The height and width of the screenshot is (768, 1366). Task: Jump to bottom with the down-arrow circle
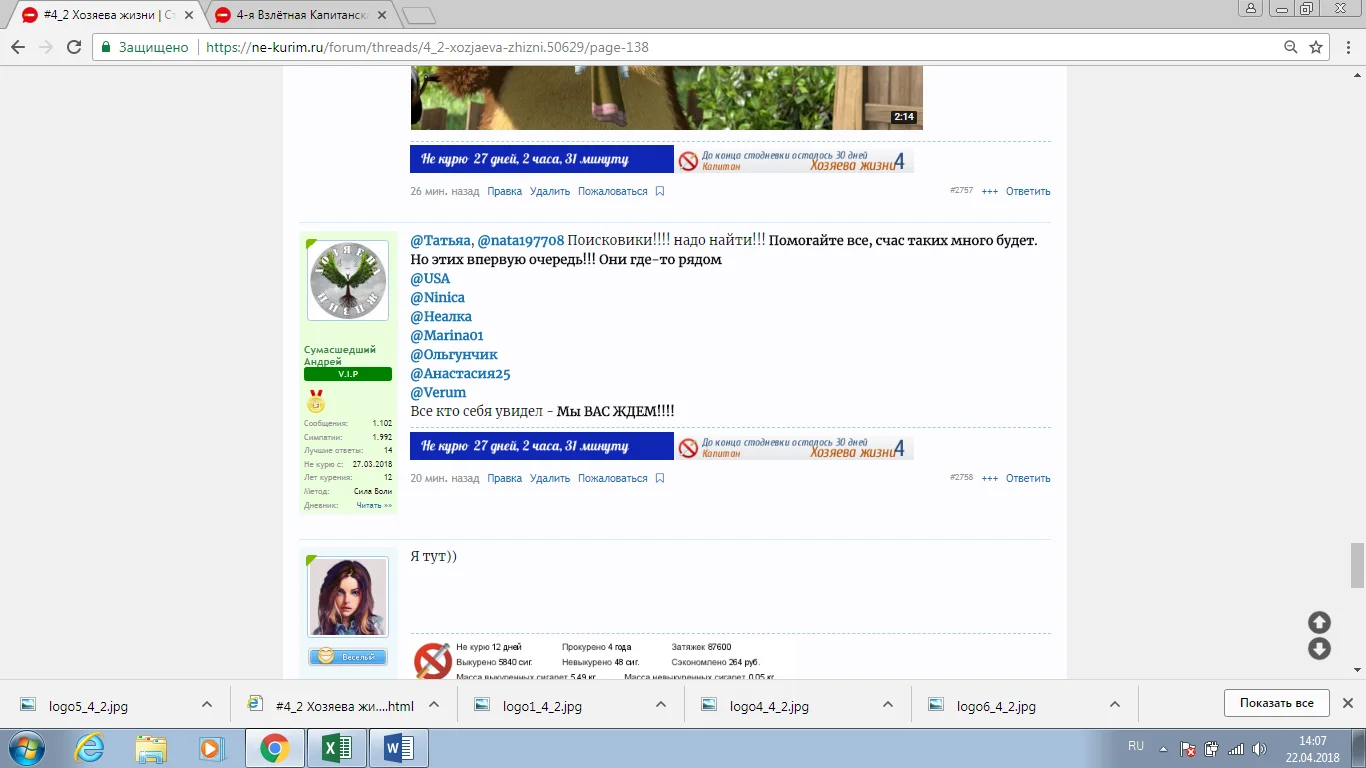pos(1319,649)
